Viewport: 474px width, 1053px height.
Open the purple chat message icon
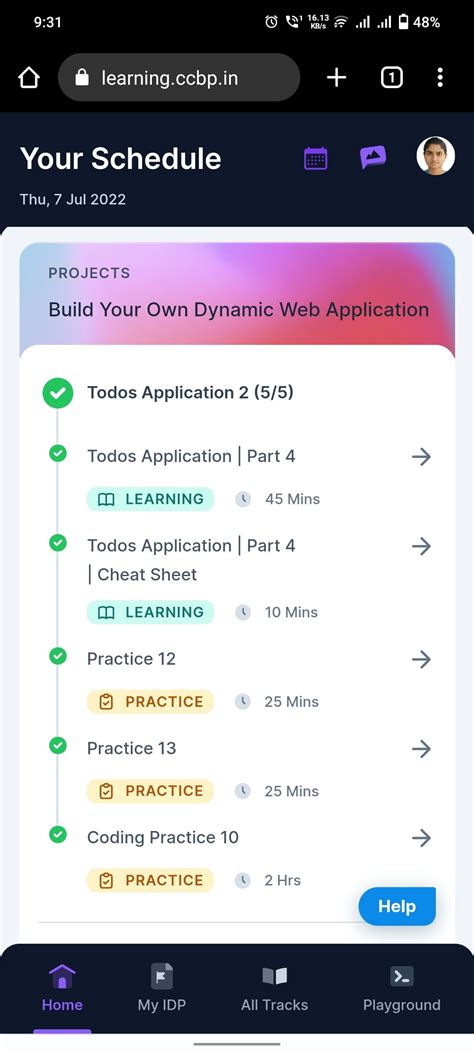(x=373, y=157)
